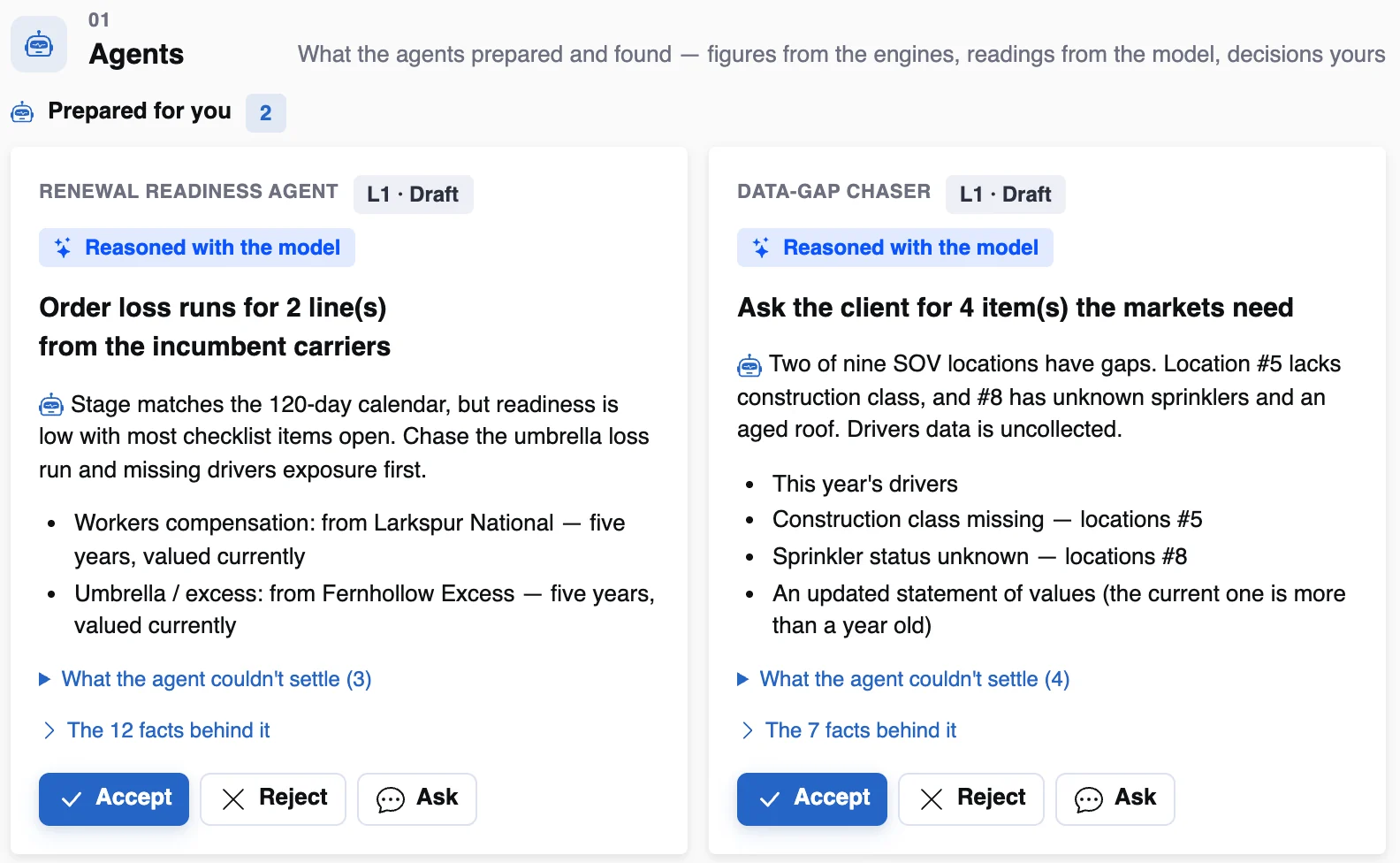The width and height of the screenshot is (1400, 863).
Task: Reject the Renewal Readiness Agent draft
Action: [273, 799]
